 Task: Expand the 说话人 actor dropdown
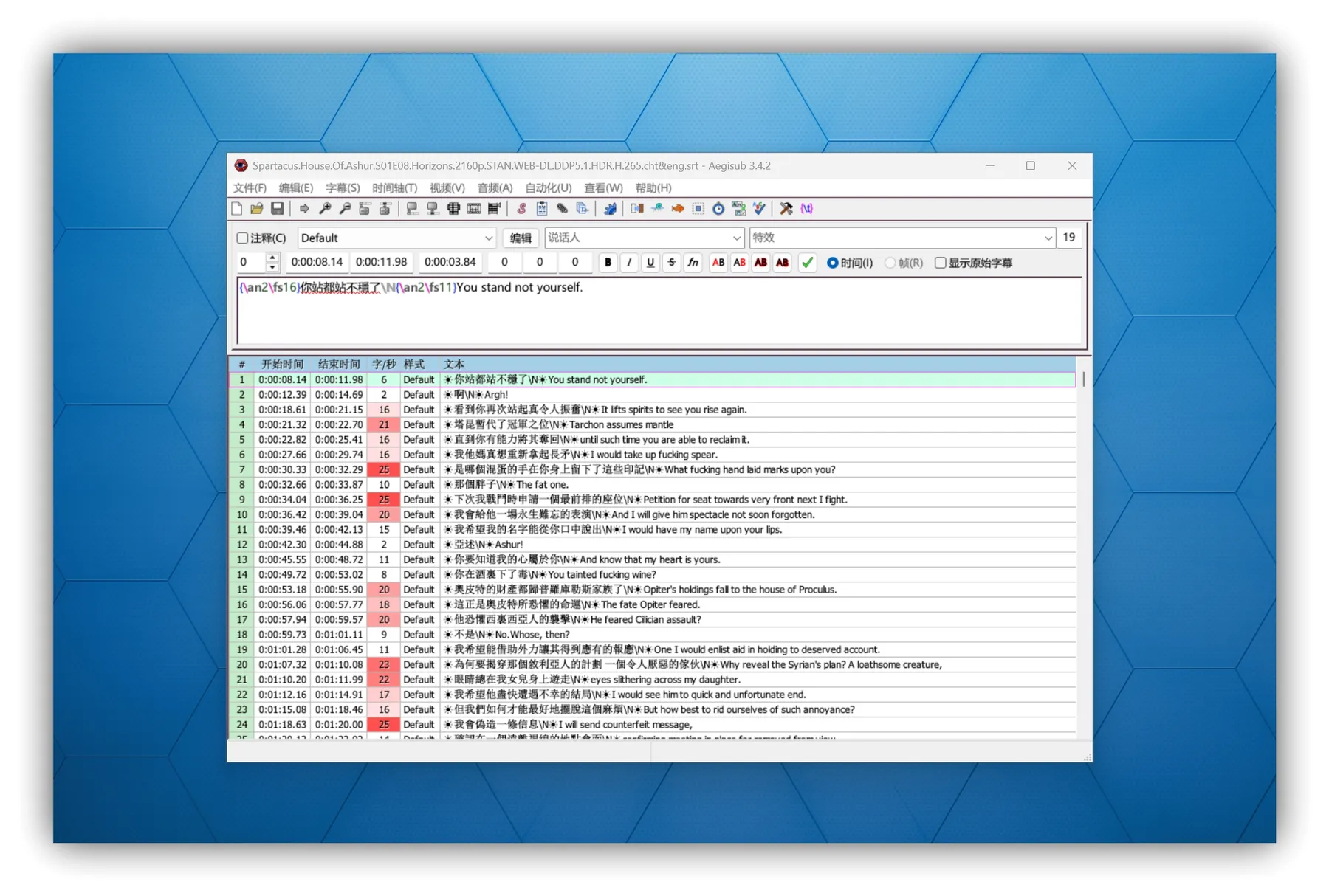pyautogui.click(x=736, y=238)
